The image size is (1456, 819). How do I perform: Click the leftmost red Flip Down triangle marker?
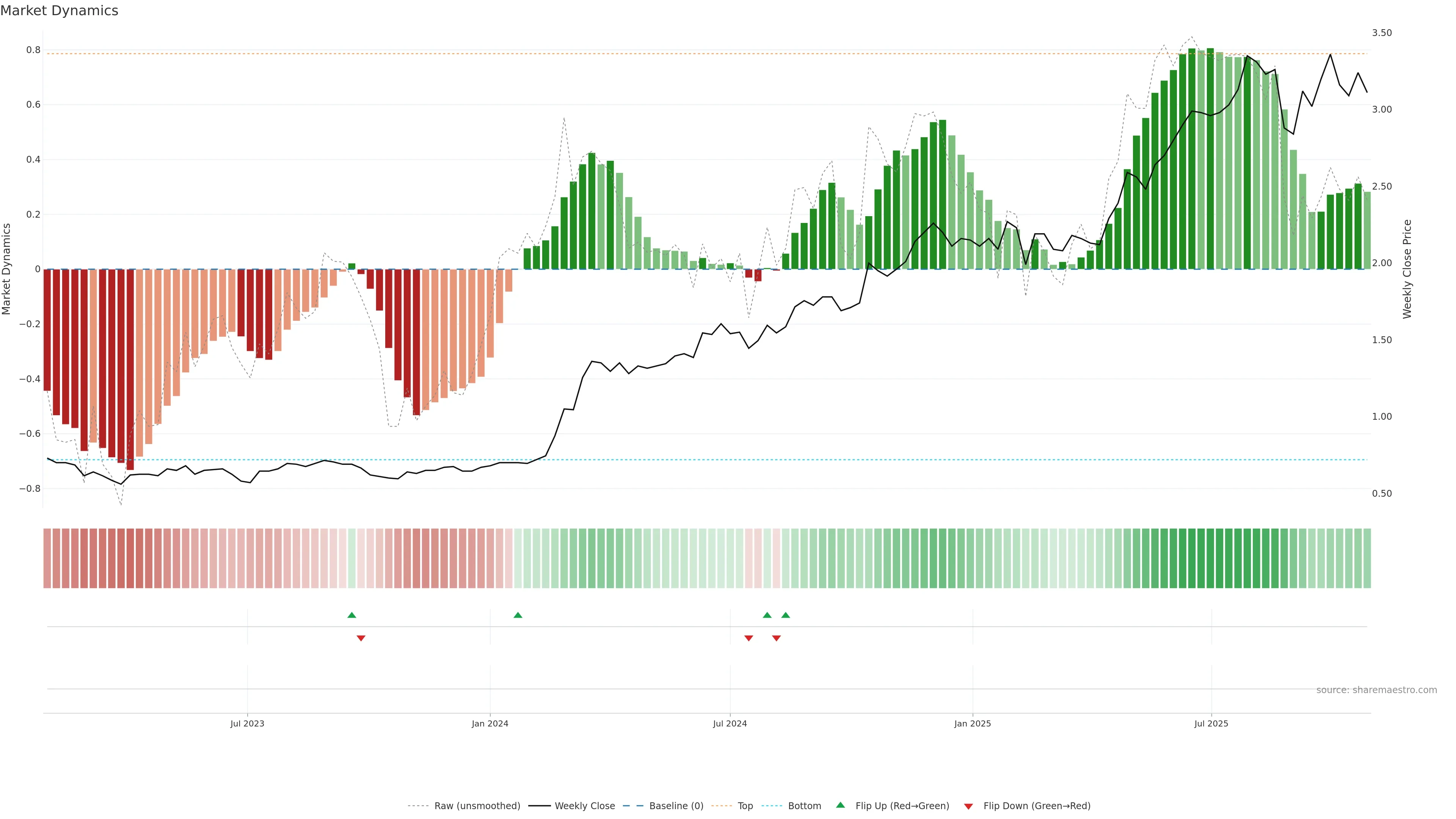click(361, 638)
